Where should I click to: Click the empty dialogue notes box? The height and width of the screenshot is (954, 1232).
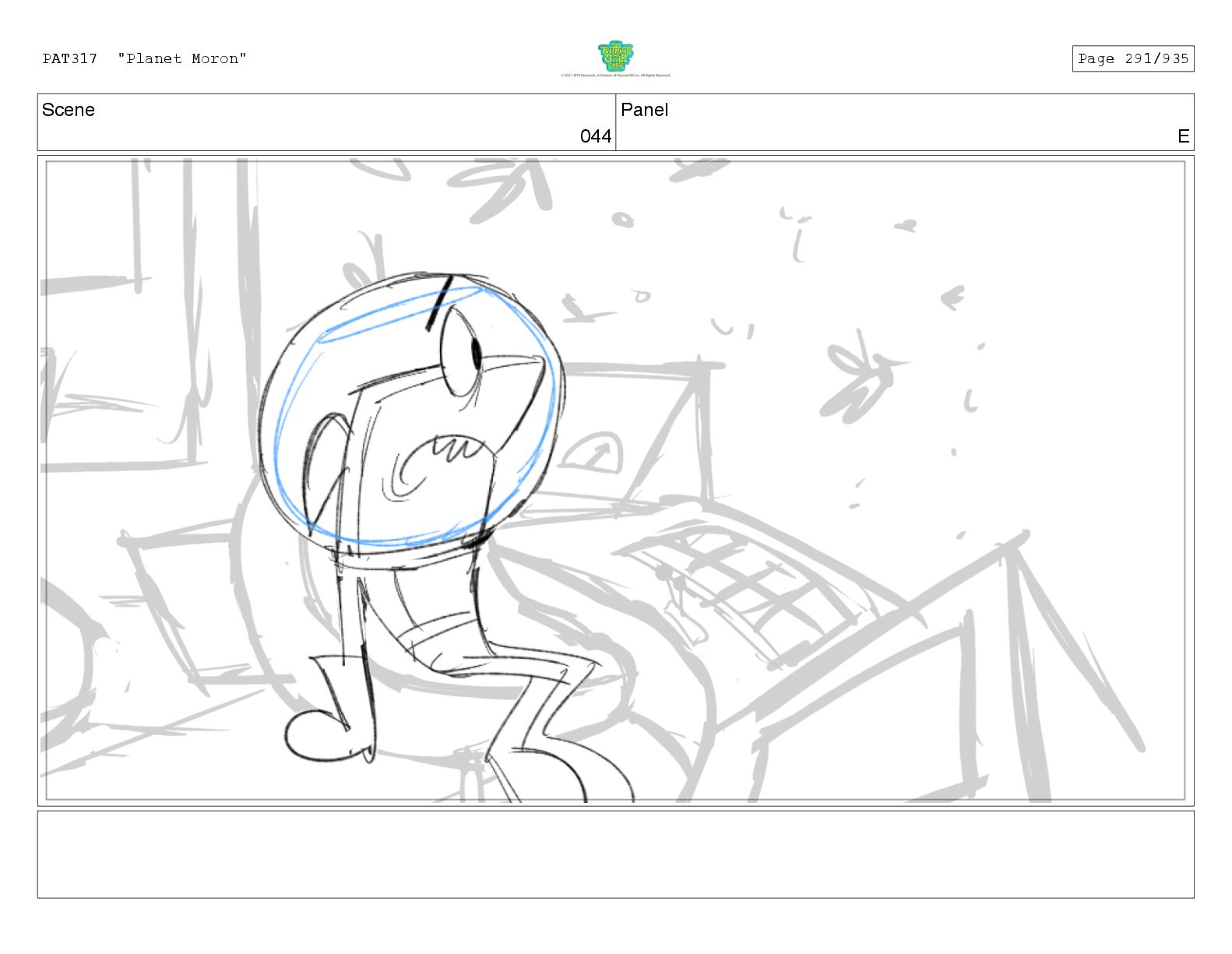615,854
